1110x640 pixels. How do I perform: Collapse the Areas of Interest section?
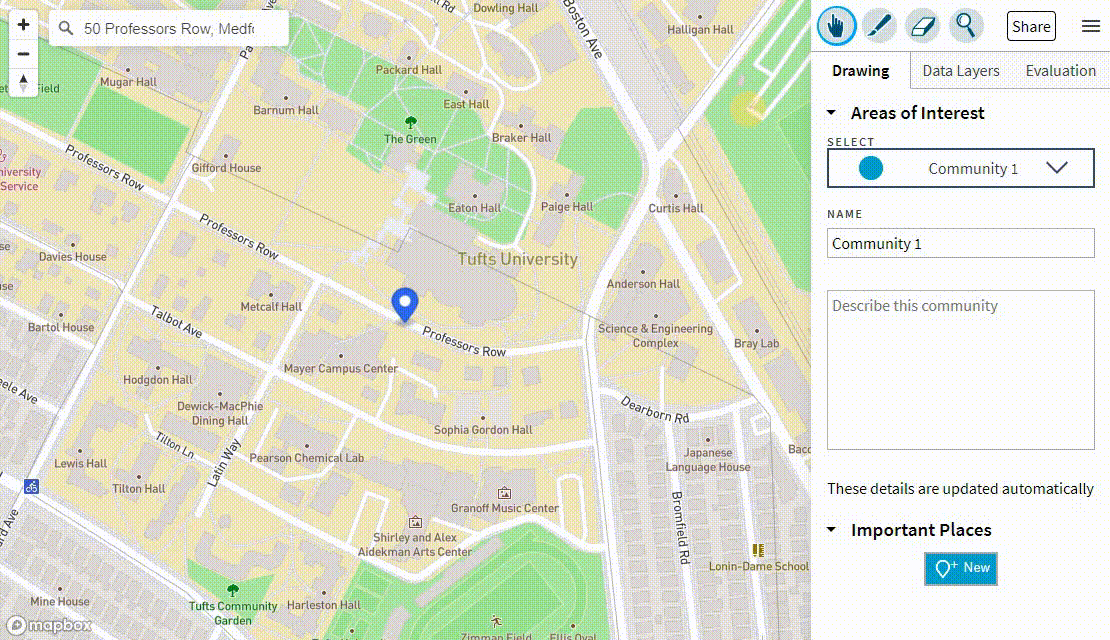pyautogui.click(x=830, y=113)
